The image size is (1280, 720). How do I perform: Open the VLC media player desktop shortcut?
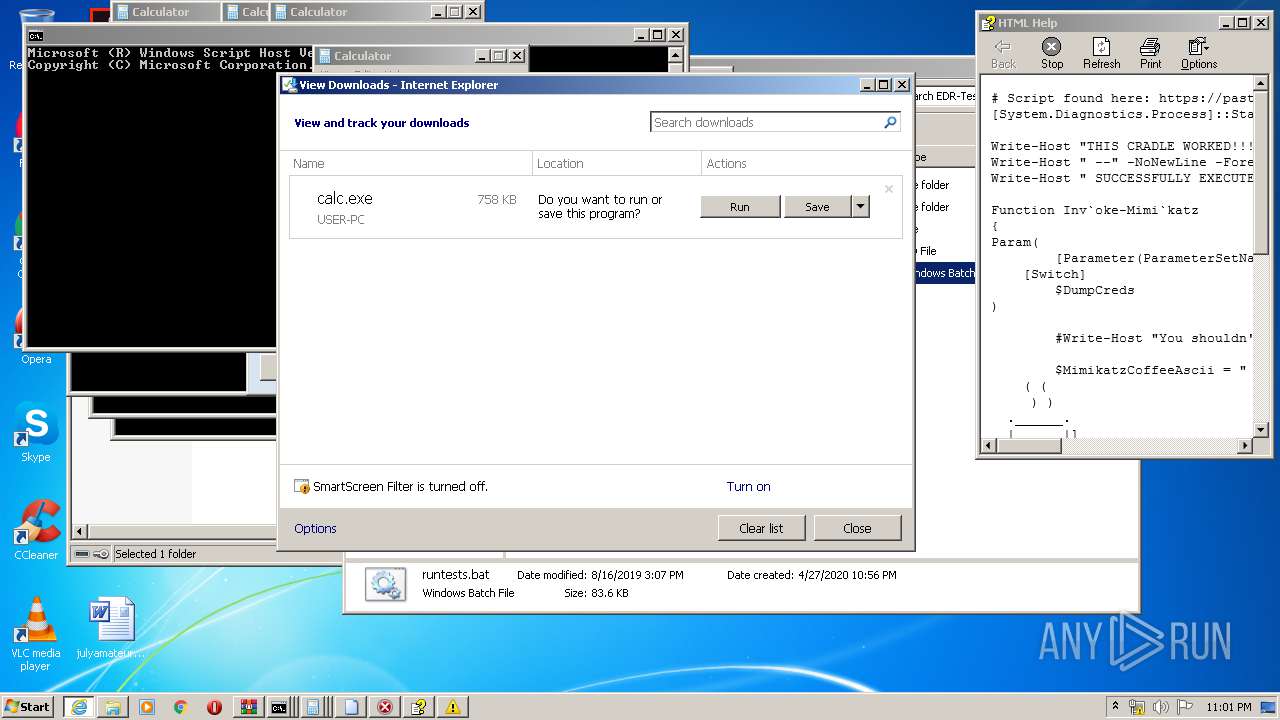click(x=36, y=633)
